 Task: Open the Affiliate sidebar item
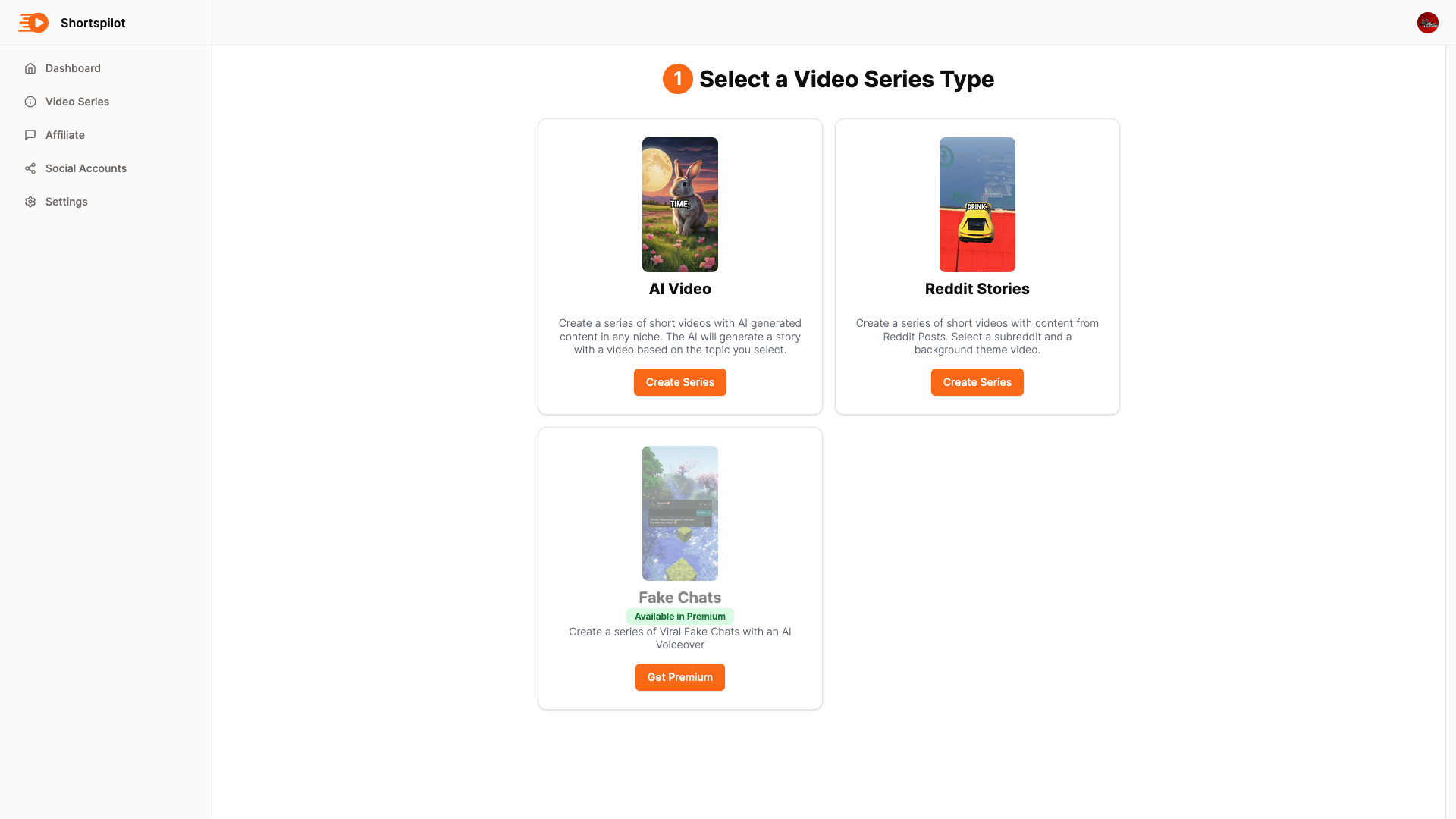pyautogui.click(x=65, y=135)
